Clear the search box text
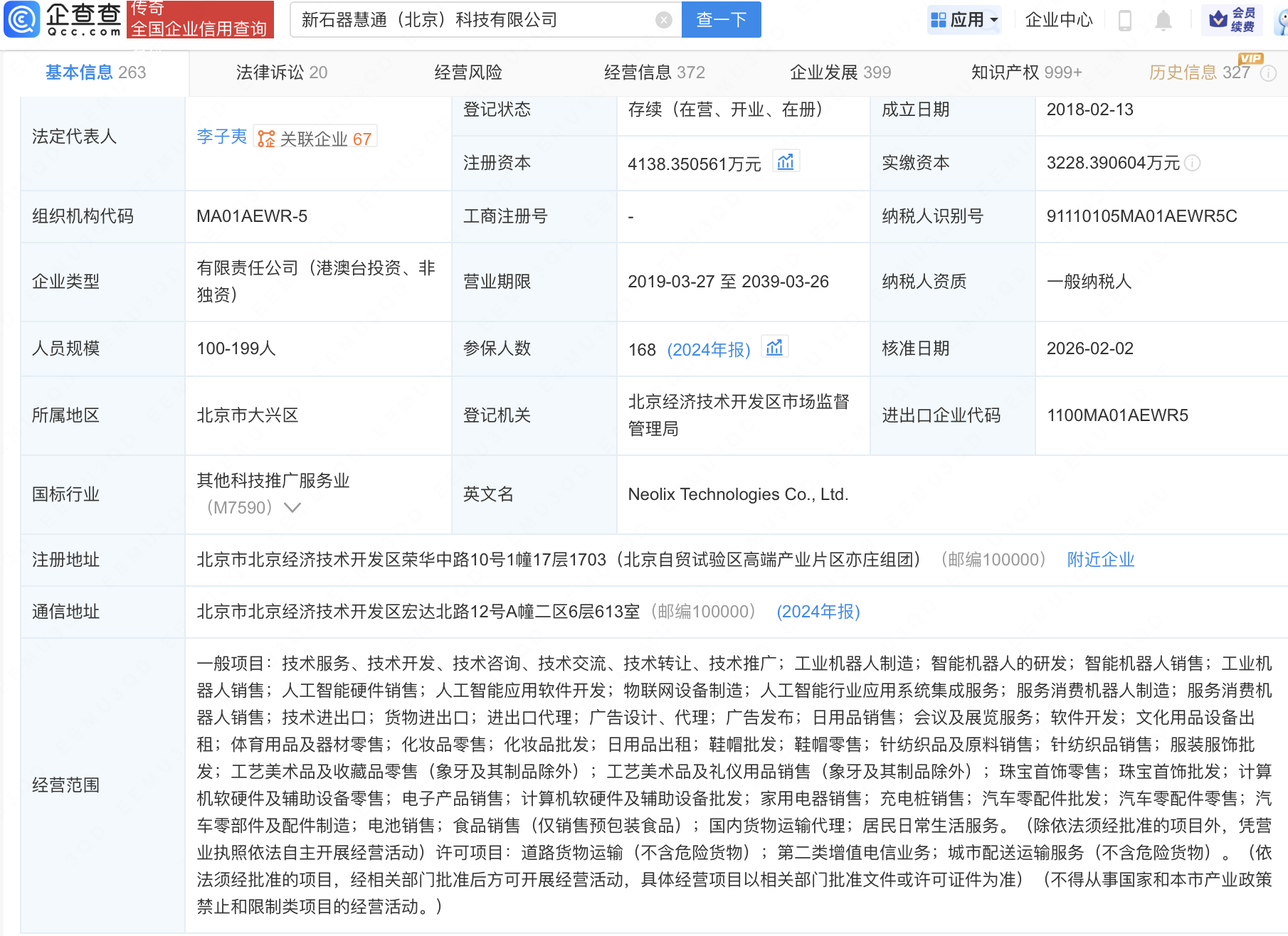 [x=663, y=20]
